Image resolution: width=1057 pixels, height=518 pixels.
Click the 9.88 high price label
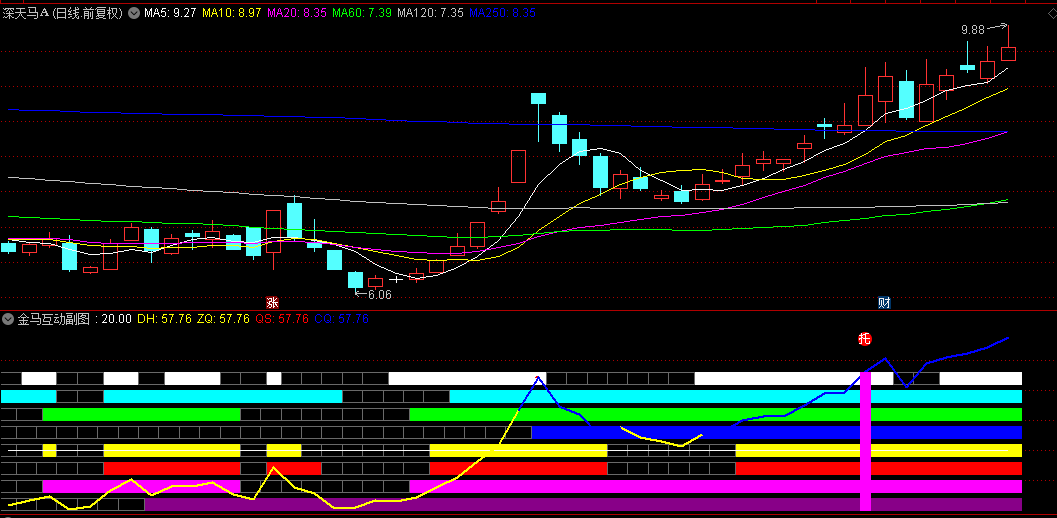(x=973, y=30)
